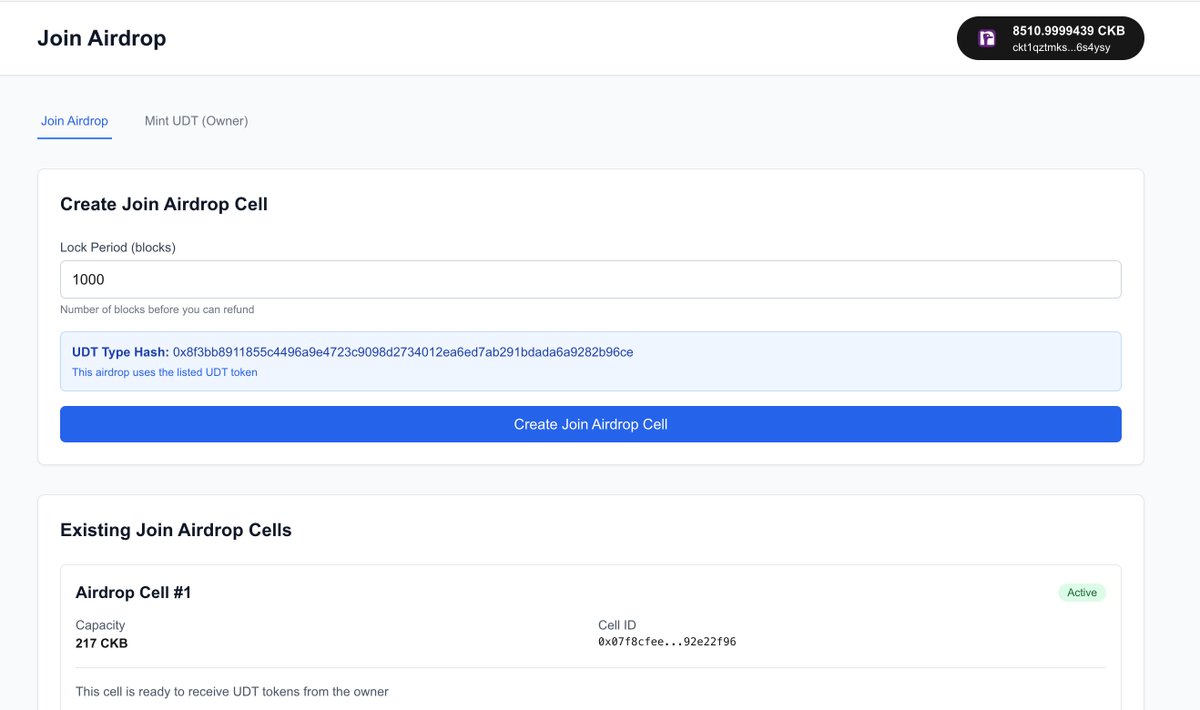The width and height of the screenshot is (1200, 710).
Task: Click the purple Neuron wallet icon
Action: pyautogui.click(x=985, y=38)
